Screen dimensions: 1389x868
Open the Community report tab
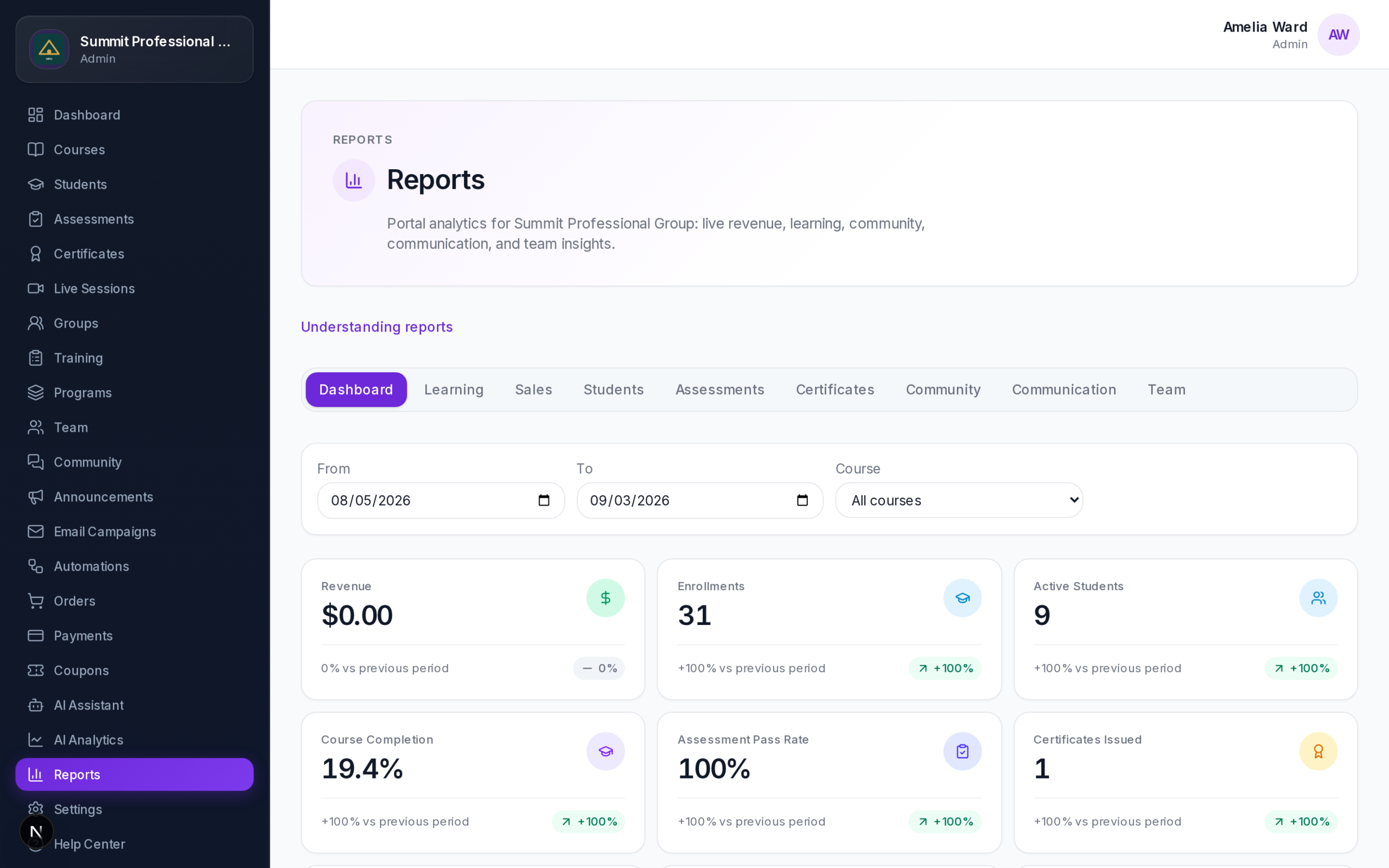(943, 390)
